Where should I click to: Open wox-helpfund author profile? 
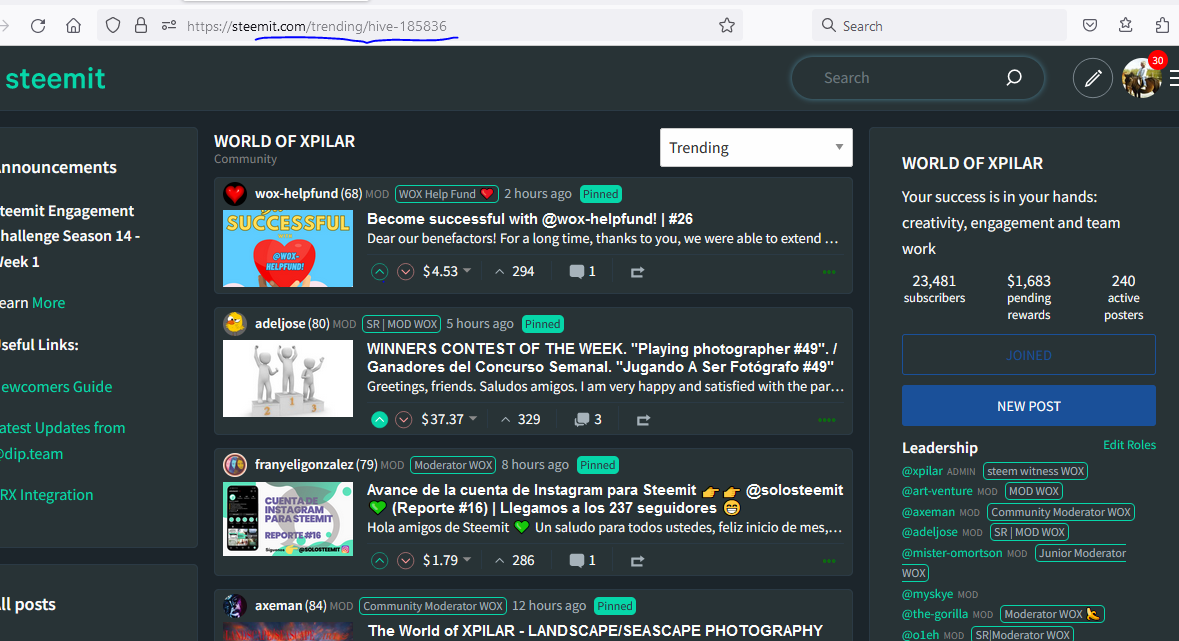[x=296, y=193]
